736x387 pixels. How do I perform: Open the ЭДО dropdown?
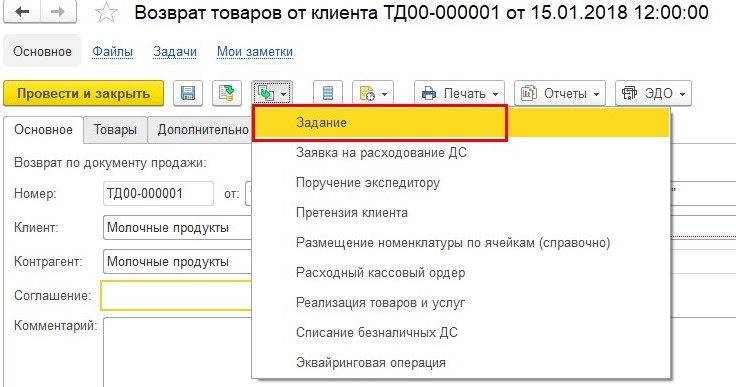(x=653, y=93)
